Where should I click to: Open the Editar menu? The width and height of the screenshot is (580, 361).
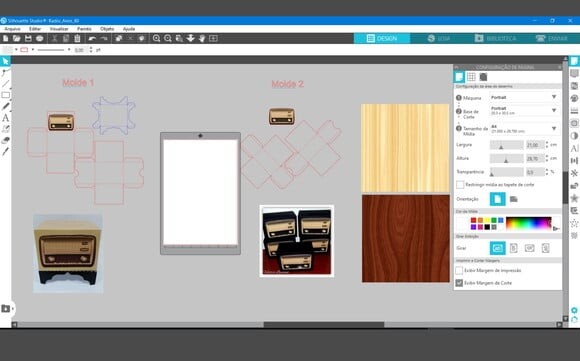pyautogui.click(x=35, y=29)
